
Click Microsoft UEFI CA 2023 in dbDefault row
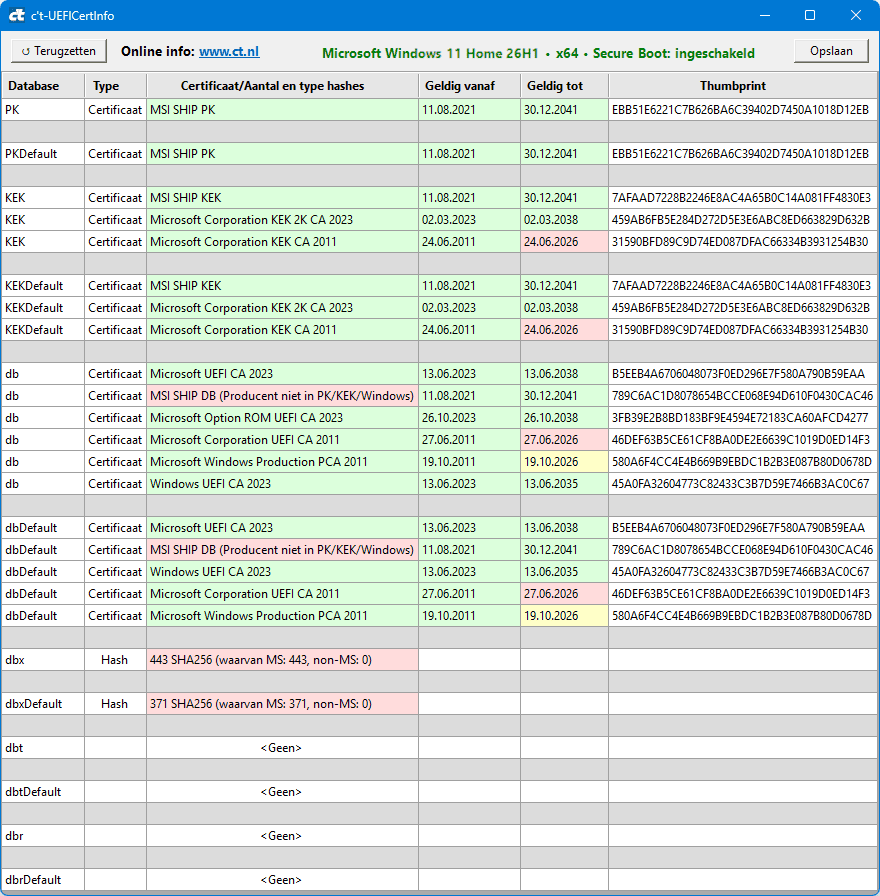coord(282,528)
